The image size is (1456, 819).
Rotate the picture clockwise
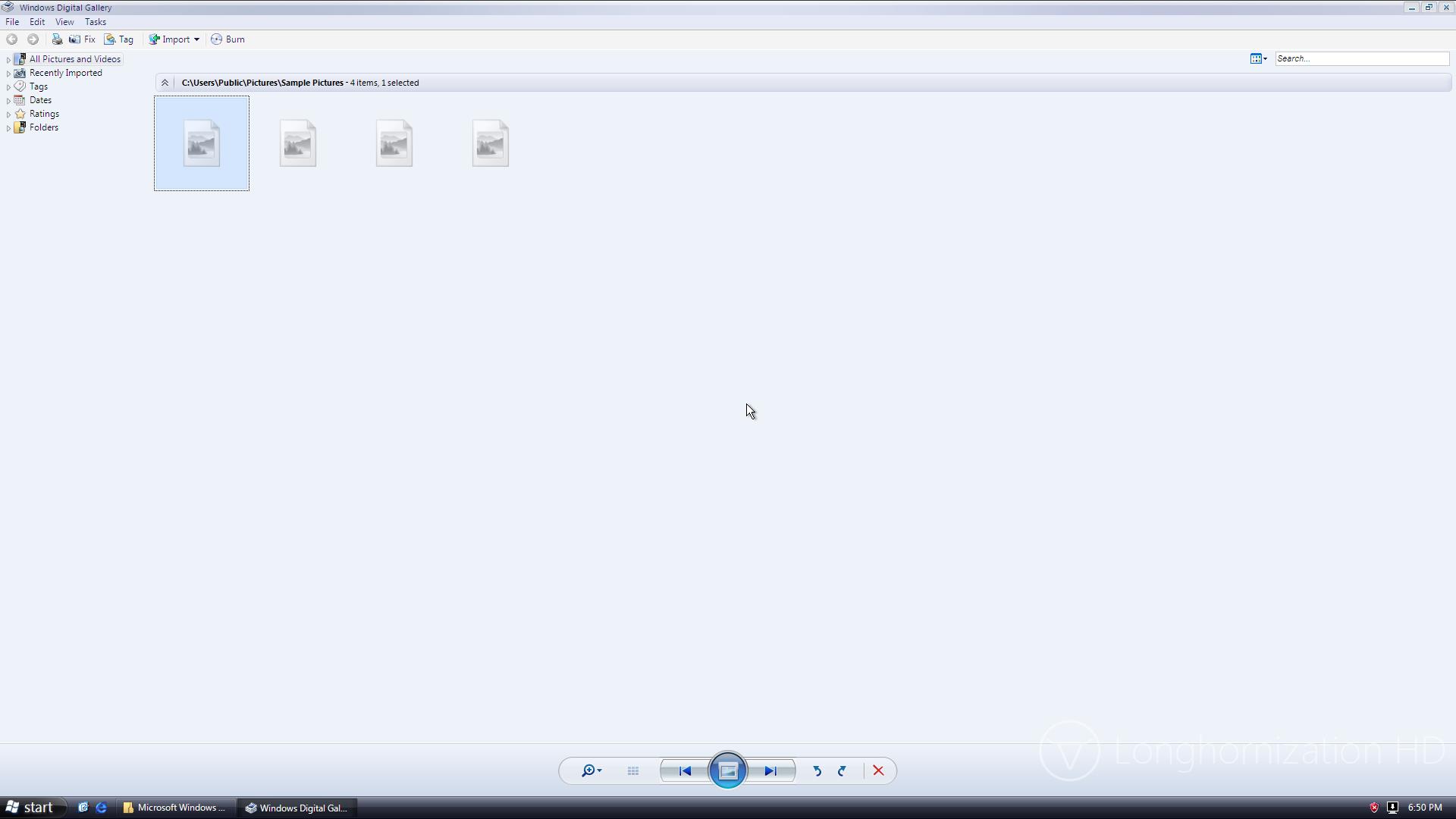[x=843, y=771]
